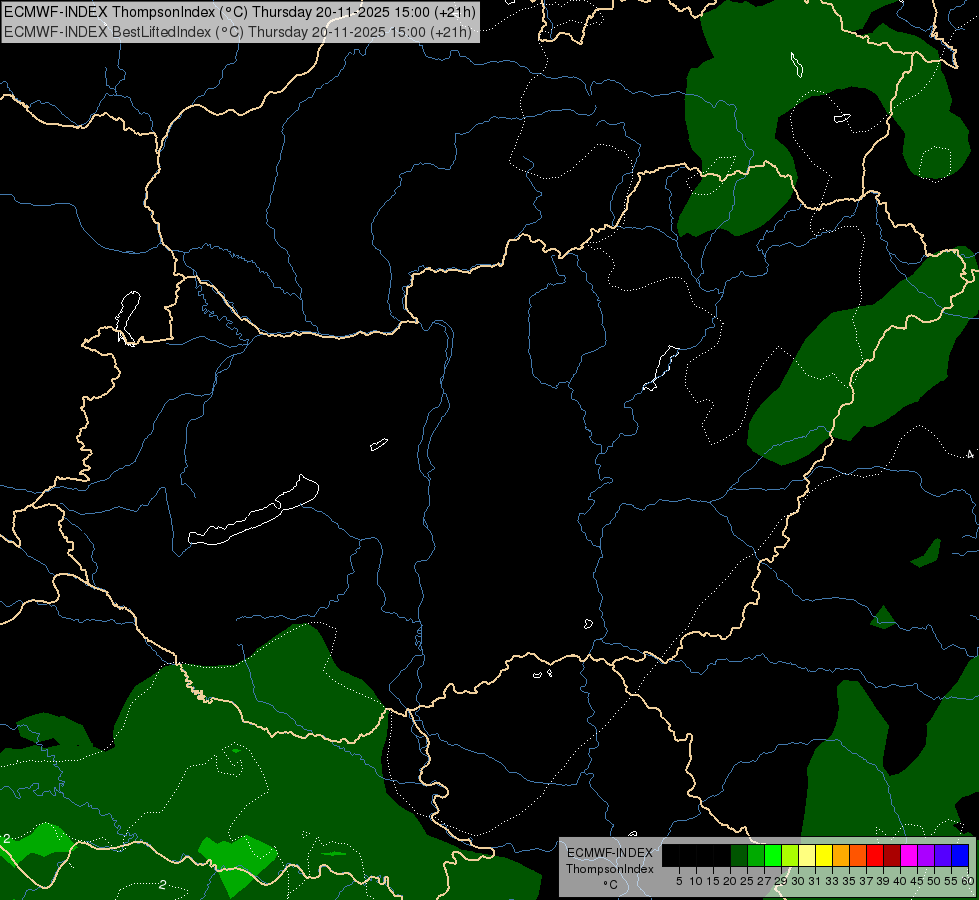Screen dimensions: 979x900
Task: Click the ECMWF-INDEX ThompsonIndex title line
Action: point(240,11)
